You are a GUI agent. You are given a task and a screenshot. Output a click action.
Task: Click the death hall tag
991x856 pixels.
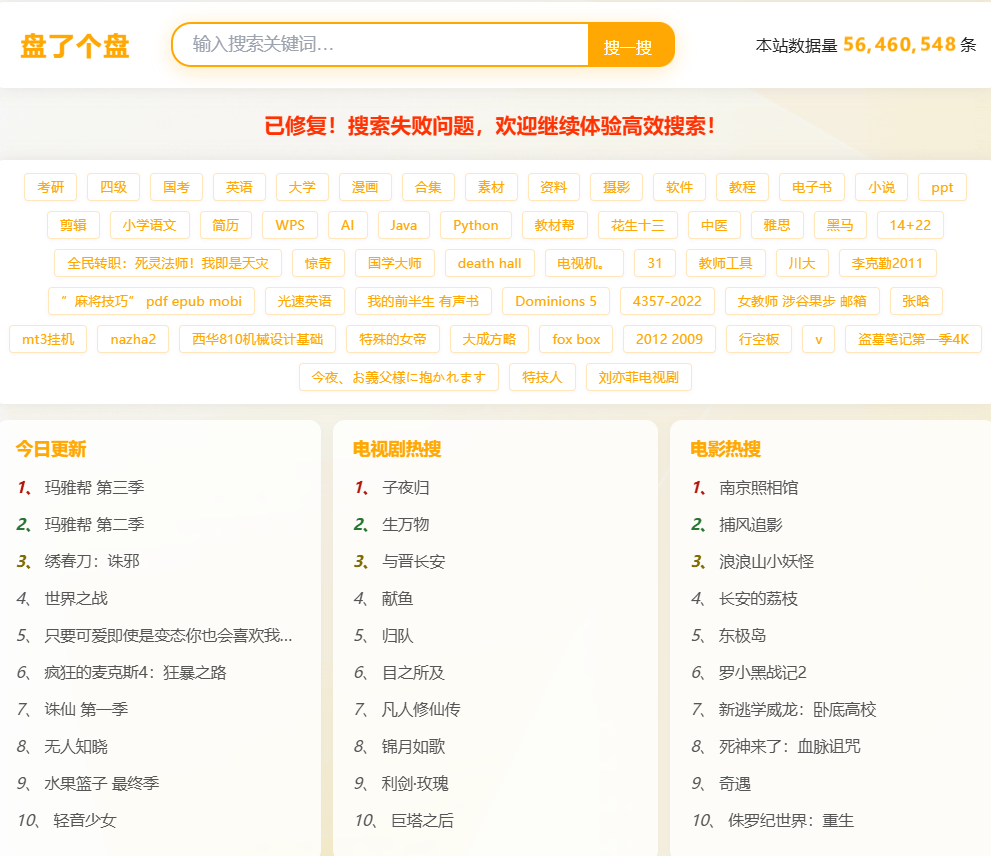click(x=489, y=263)
